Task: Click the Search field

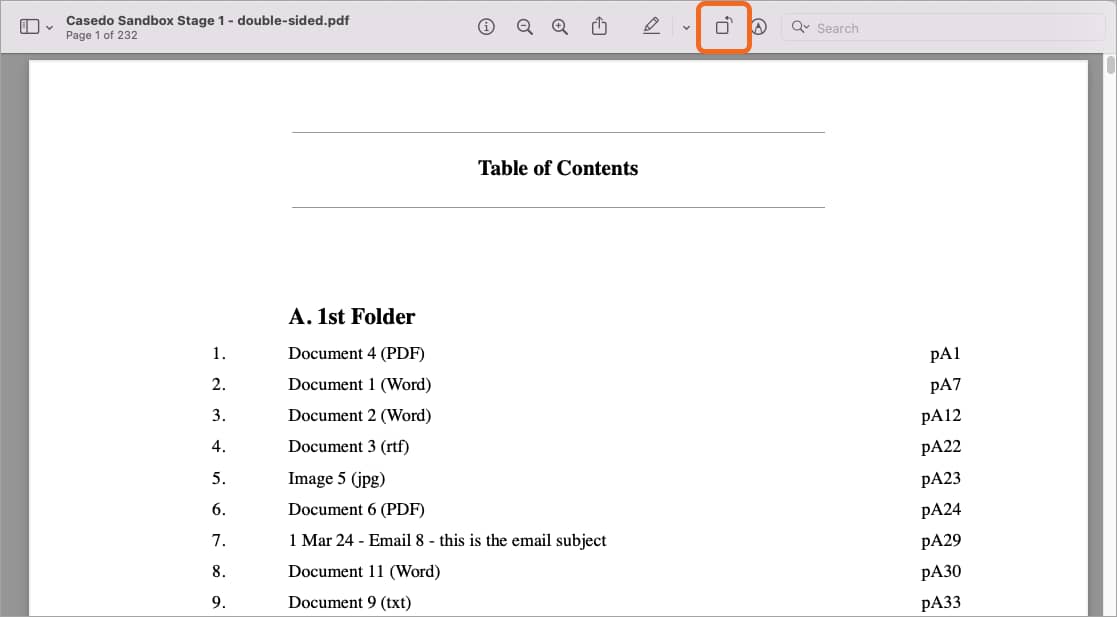Action: 943,28
